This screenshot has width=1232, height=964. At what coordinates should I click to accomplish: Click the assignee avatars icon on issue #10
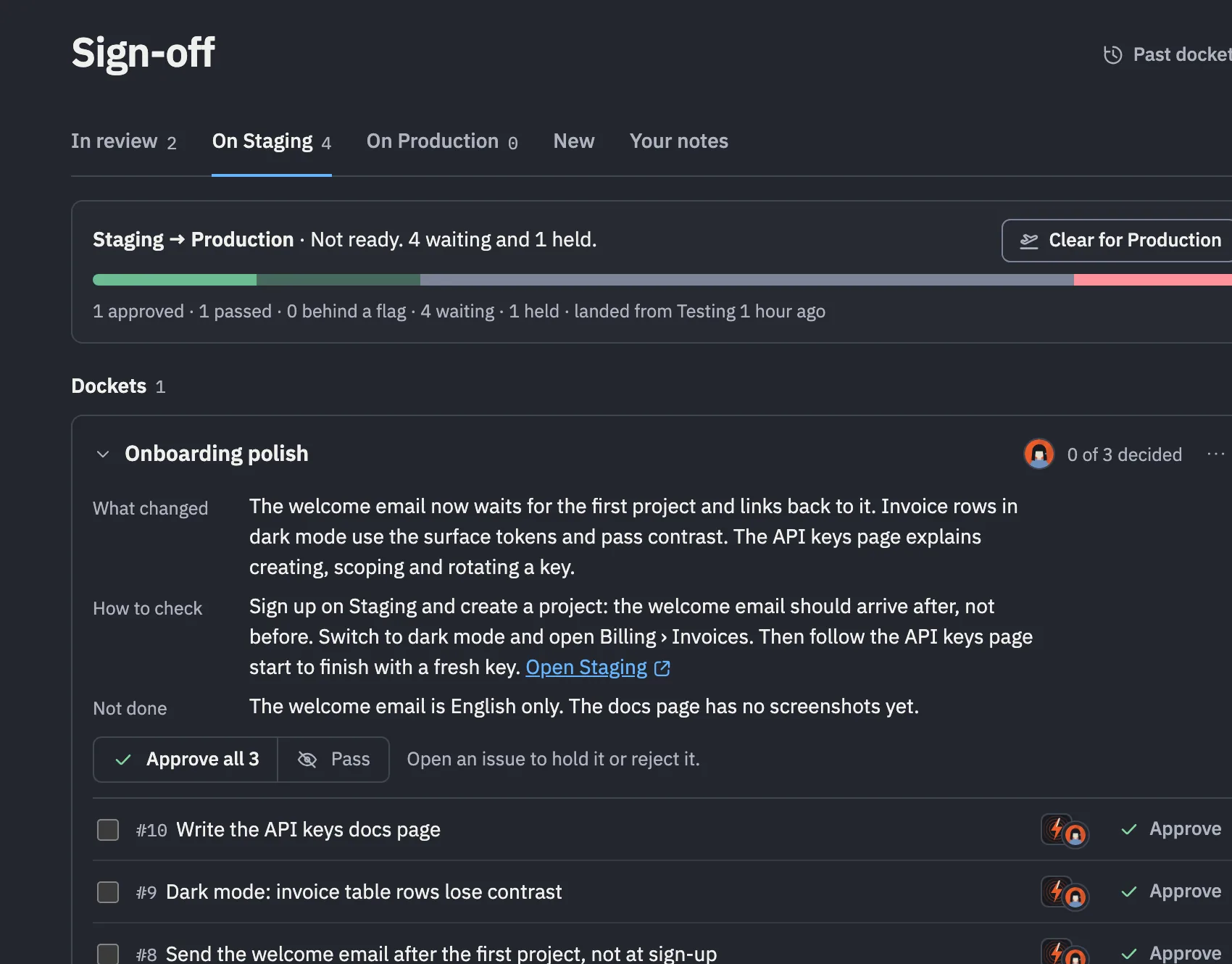(1065, 831)
